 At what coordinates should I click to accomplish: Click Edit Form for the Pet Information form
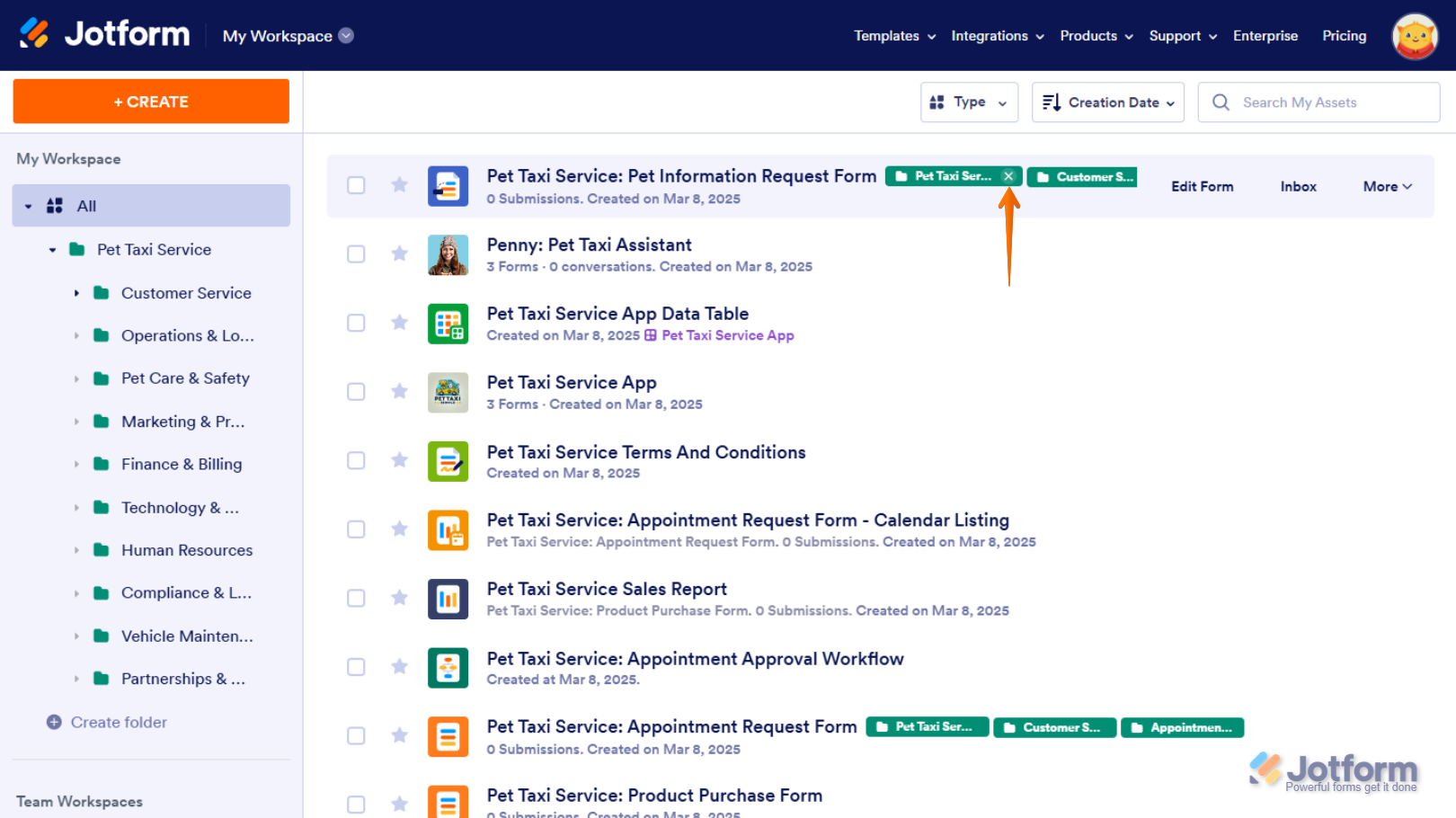click(x=1202, y=186)
